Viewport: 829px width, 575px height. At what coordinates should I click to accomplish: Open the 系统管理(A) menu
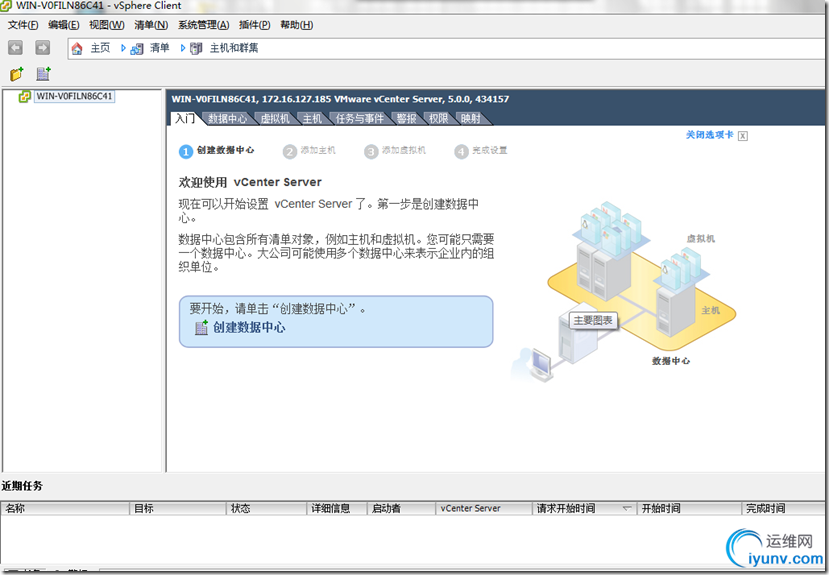204,25
